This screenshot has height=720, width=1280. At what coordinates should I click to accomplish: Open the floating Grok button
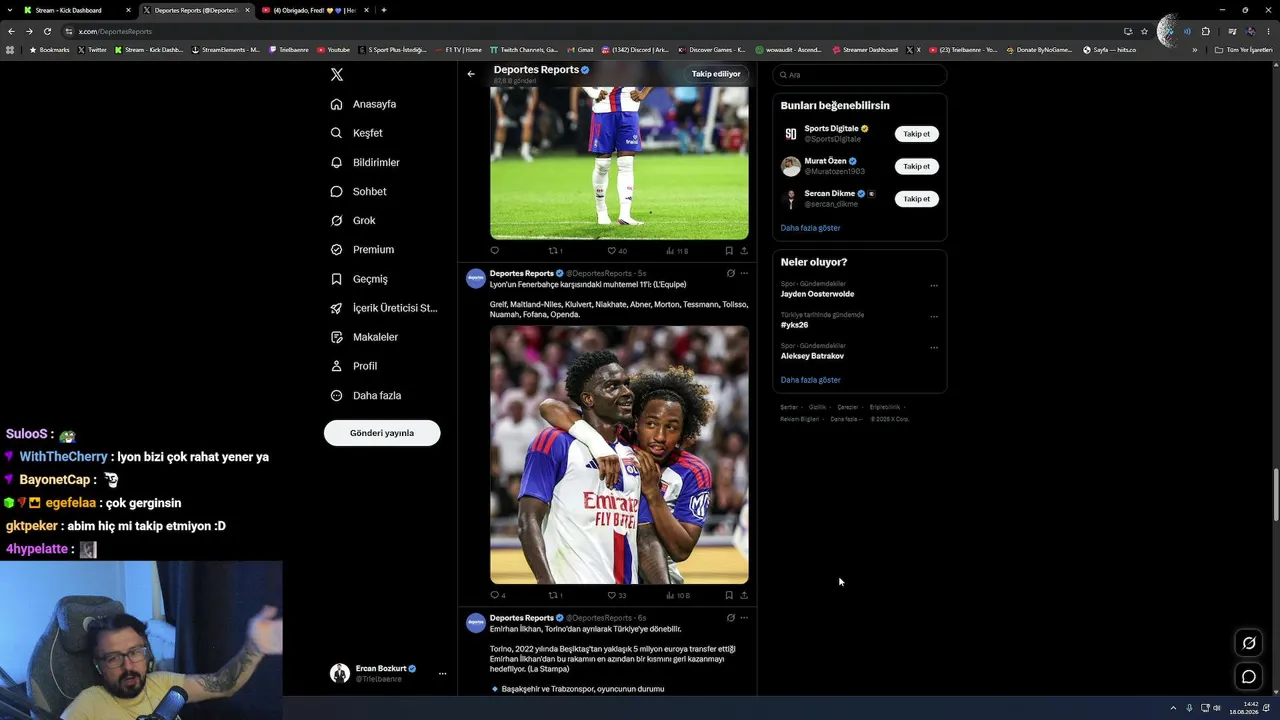[x=1249, y=643]
